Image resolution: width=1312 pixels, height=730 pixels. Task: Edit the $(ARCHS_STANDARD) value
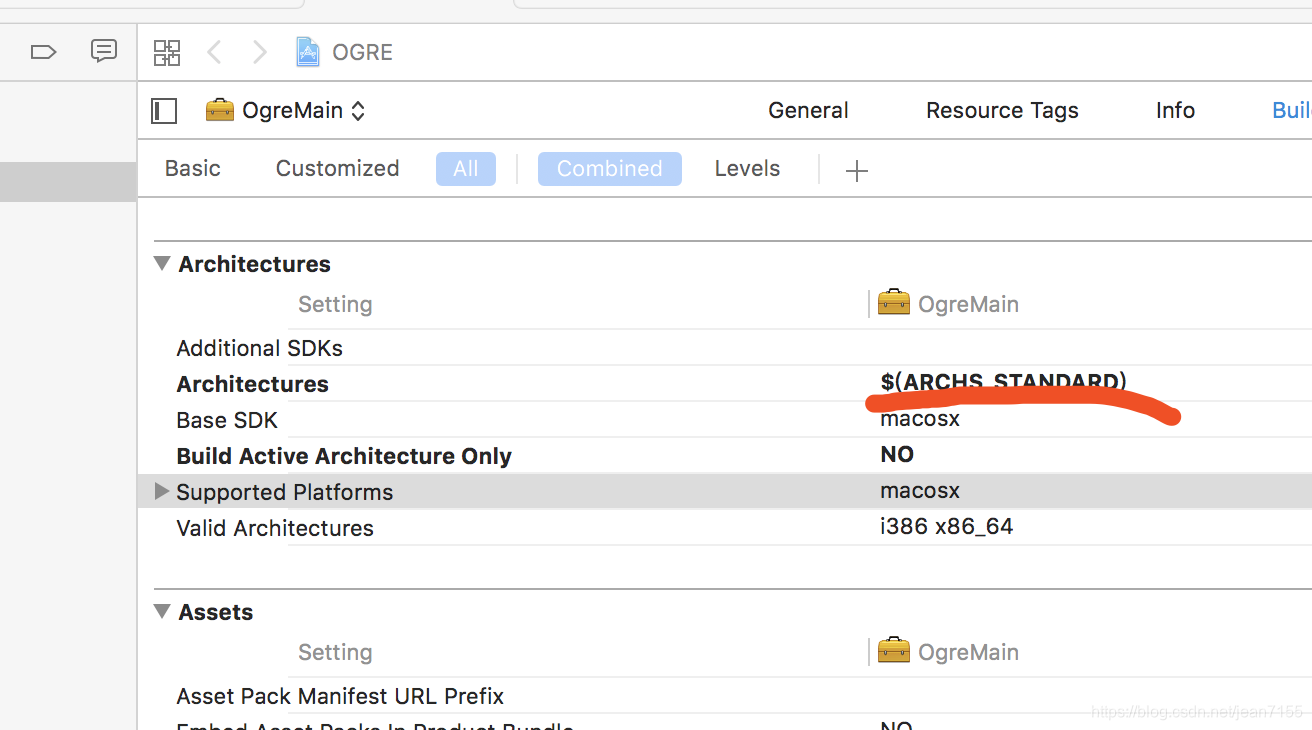point(1004,382)
